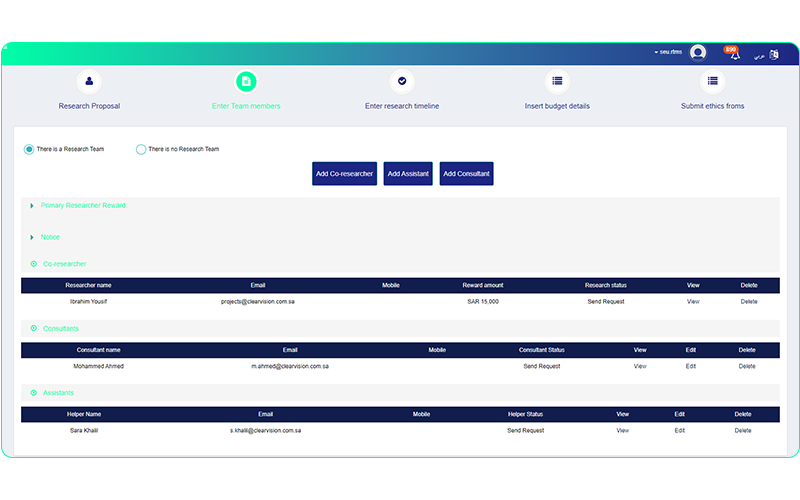Delete the co-researcher Ibrahim Yousif row
Image resolution: width=800 pixels, height=500 pixels.
point(748,301)
